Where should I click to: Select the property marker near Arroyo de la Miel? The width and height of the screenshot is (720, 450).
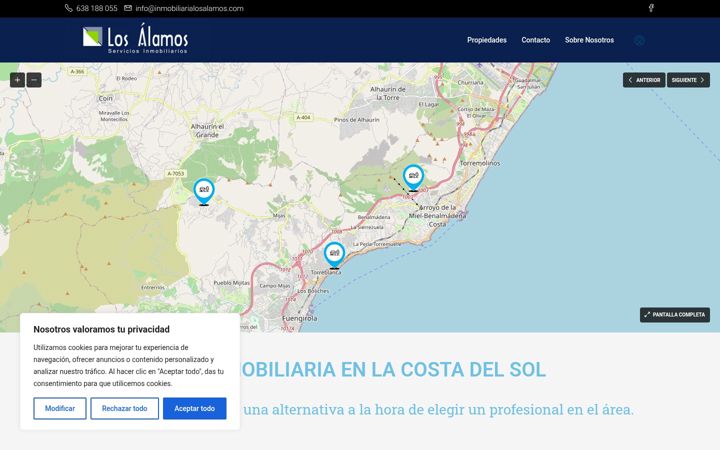(413, 178)
